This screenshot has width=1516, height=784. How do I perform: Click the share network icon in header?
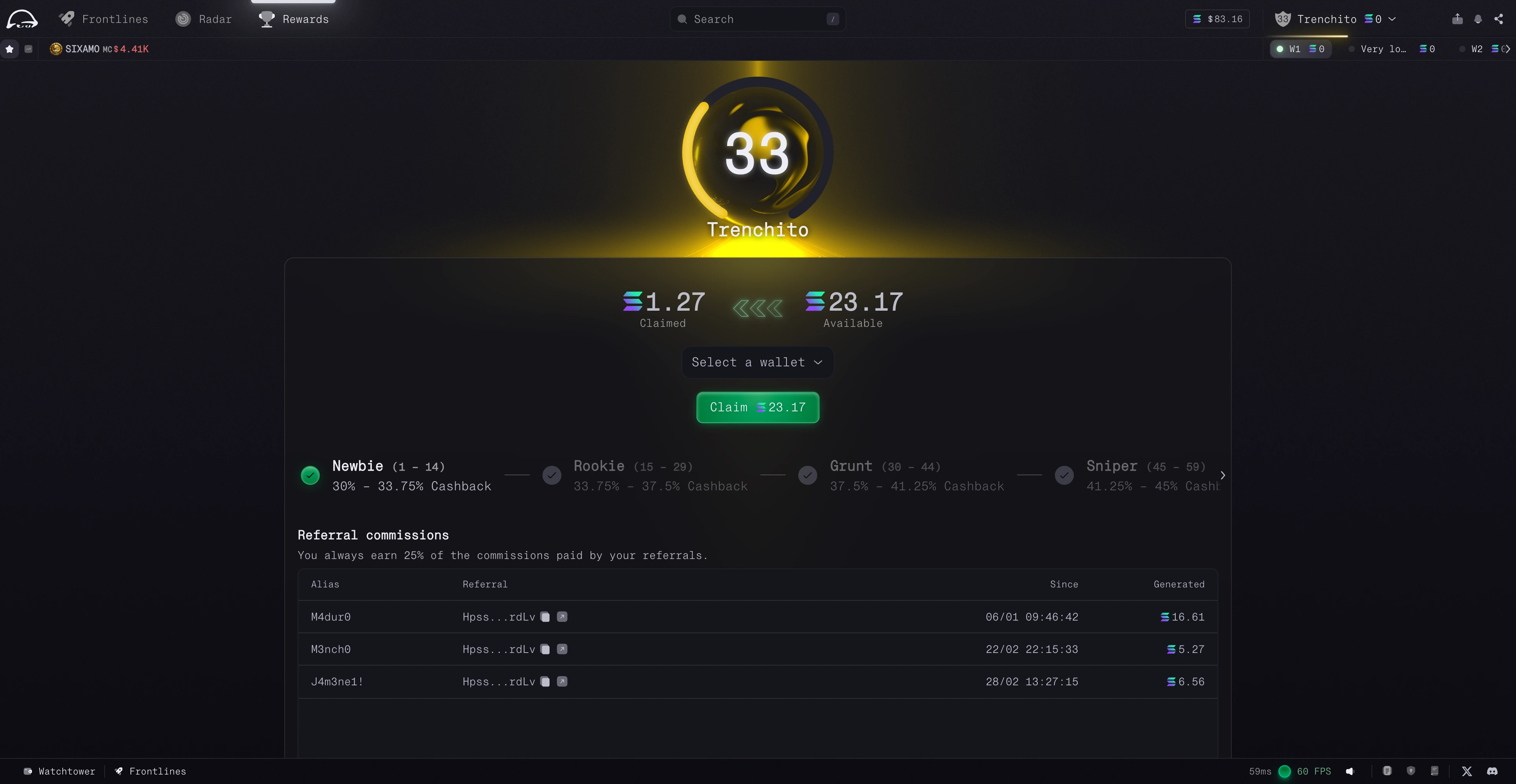point(1498,19)
